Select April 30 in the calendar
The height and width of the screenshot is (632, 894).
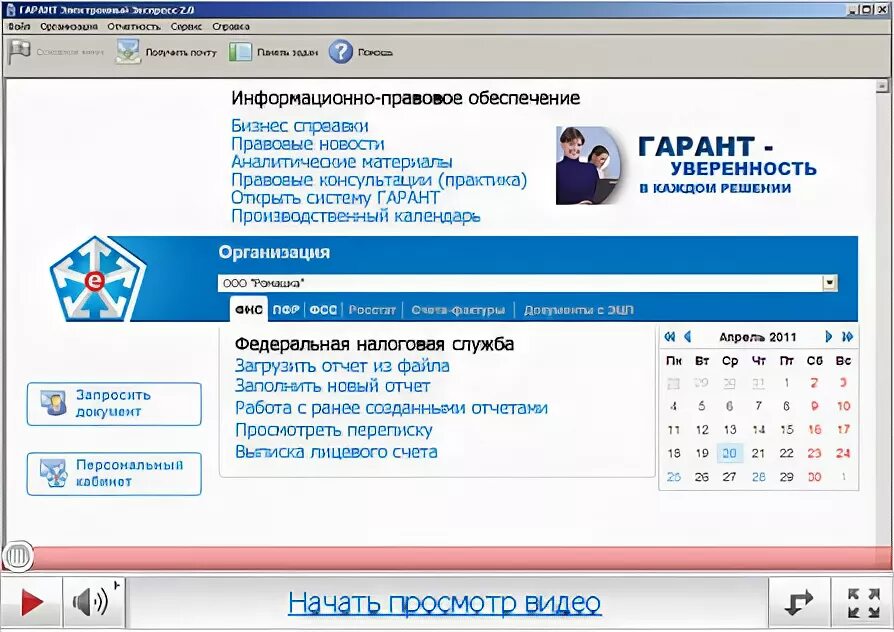814,476
